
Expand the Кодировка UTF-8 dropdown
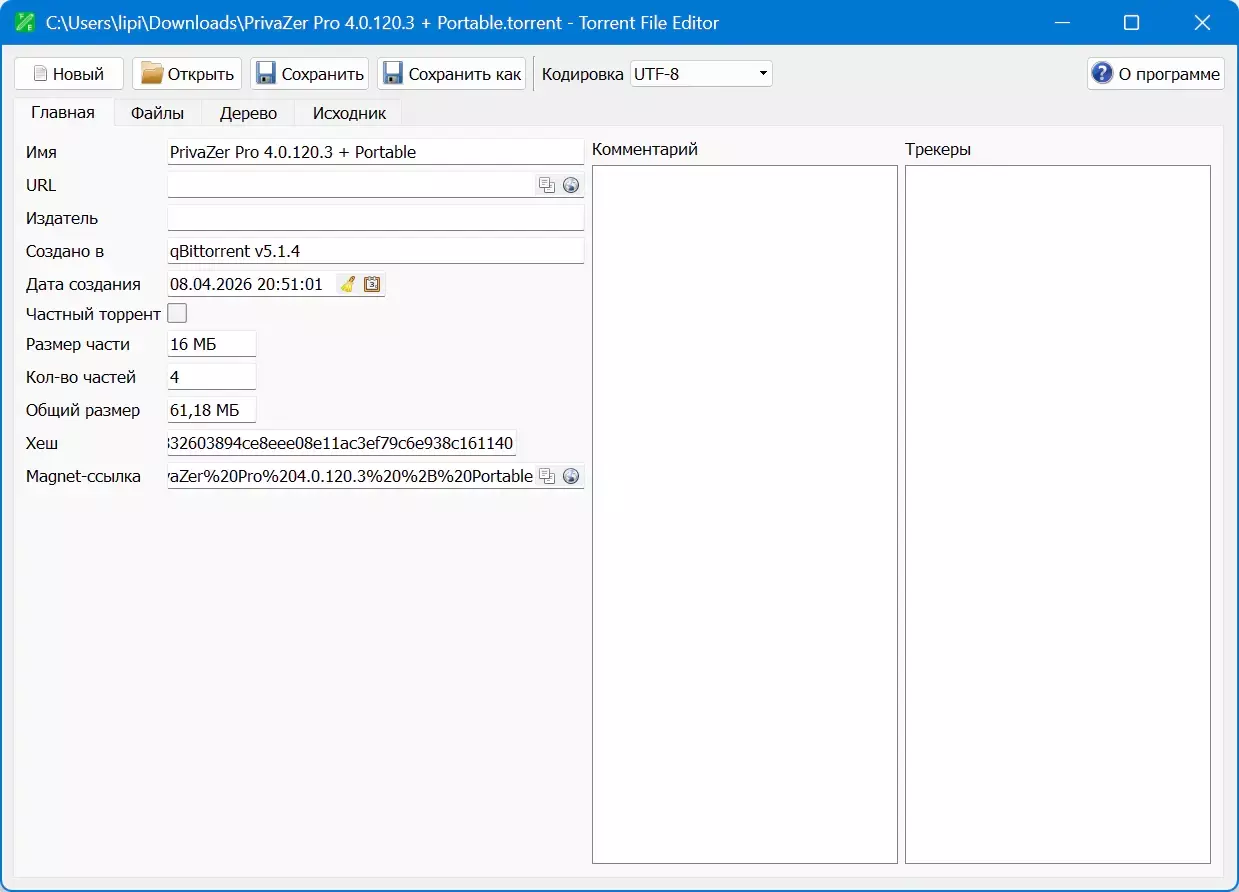(701, 74)
